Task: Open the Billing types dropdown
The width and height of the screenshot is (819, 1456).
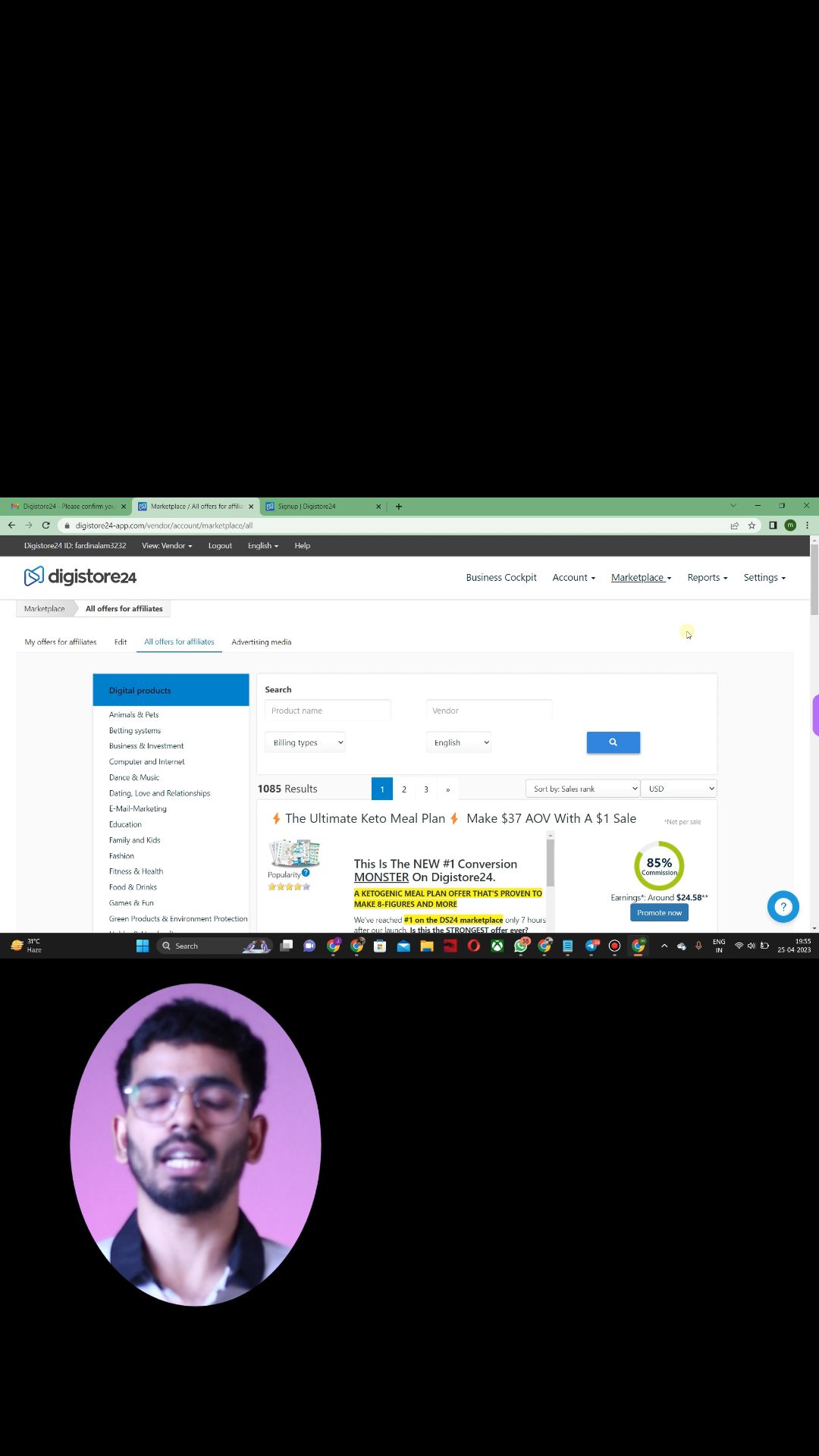Action: (305, 742)
